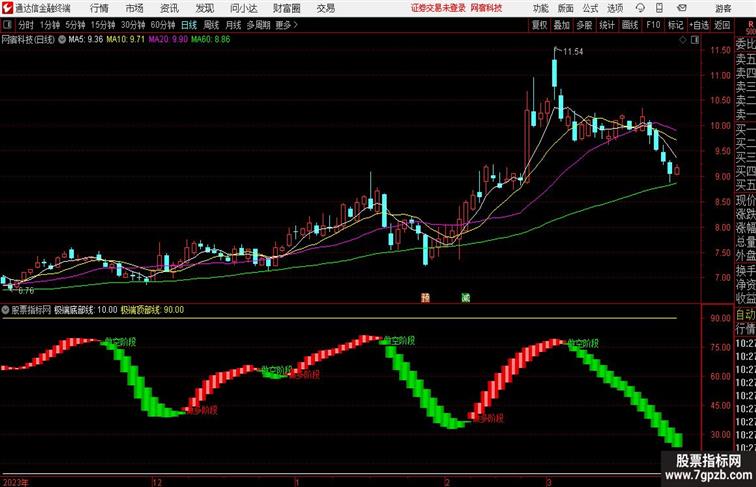Click the 12 month label on time axis
Image resolution: width=756 pixels, height=487 pixels.
coord(157,482)
